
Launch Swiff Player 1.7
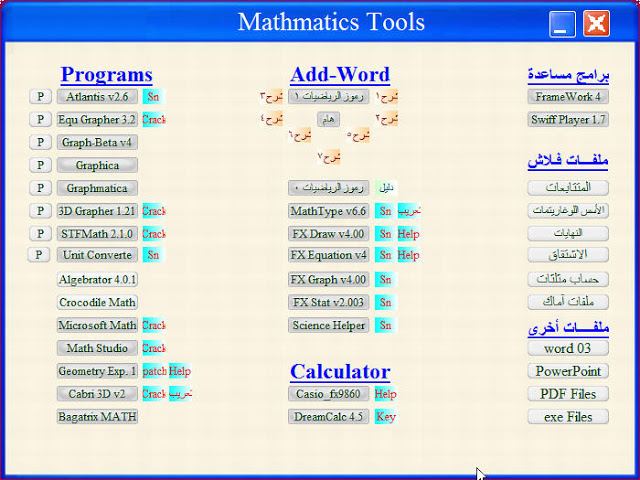pyautogui.click(x=568, y=120)
